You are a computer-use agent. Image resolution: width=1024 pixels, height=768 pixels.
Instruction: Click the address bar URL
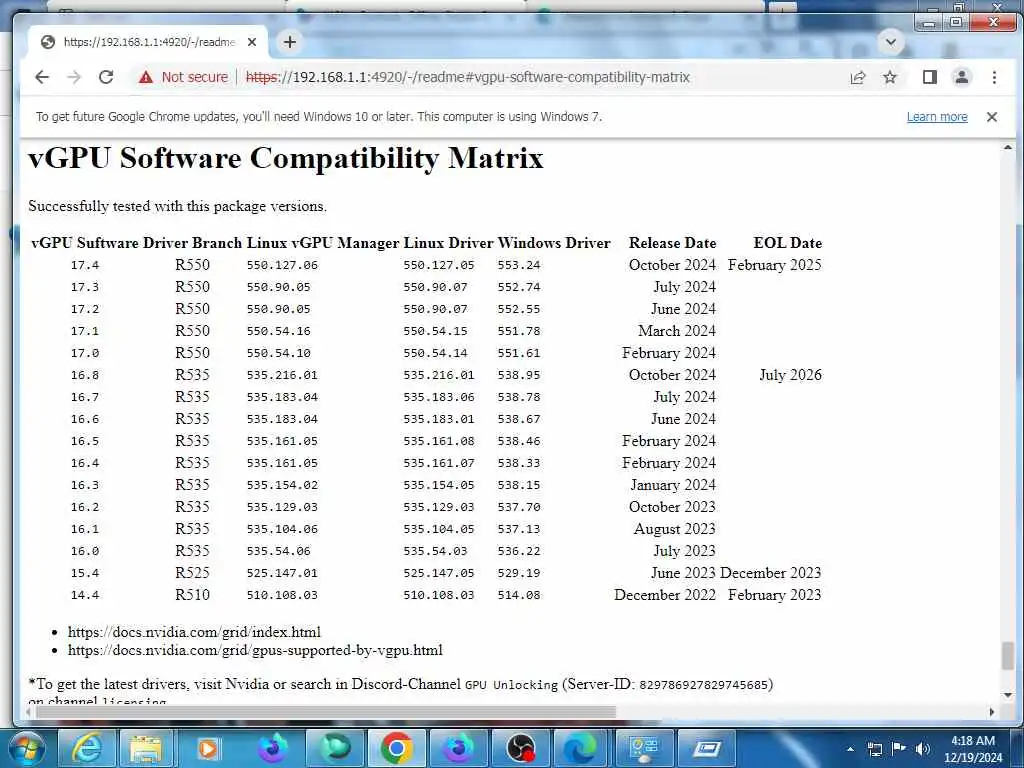click(x=468, y=77)
